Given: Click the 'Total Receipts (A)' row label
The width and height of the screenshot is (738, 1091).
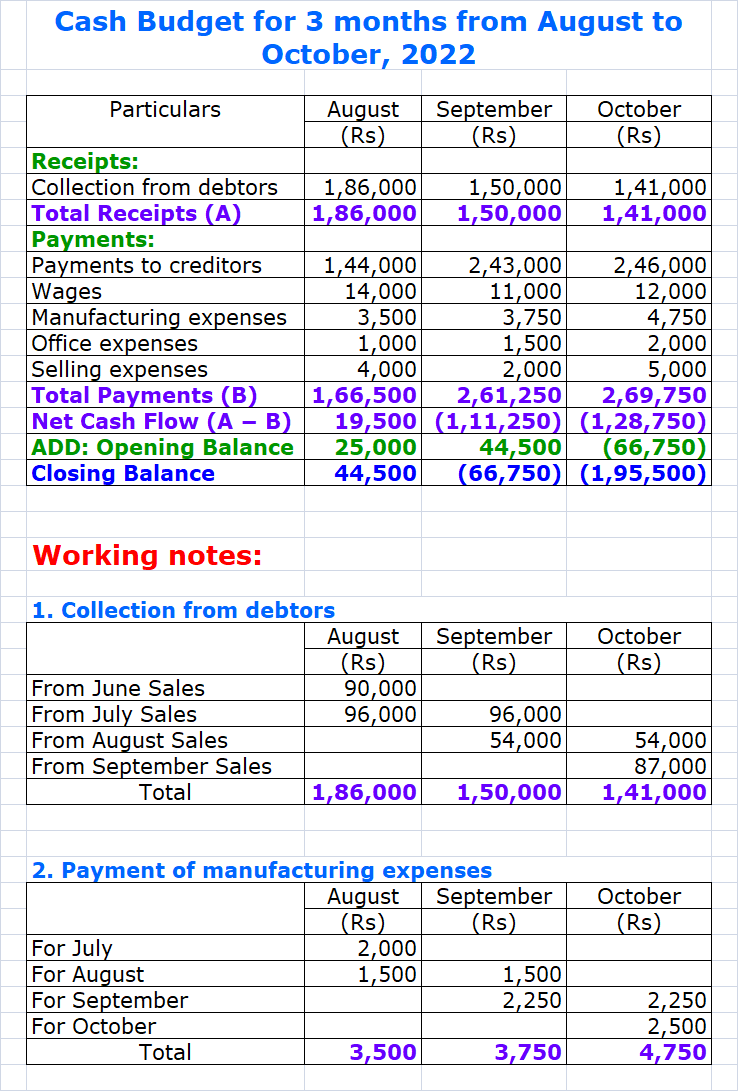Looking at the screenshot, I should [x=136, y=213].
